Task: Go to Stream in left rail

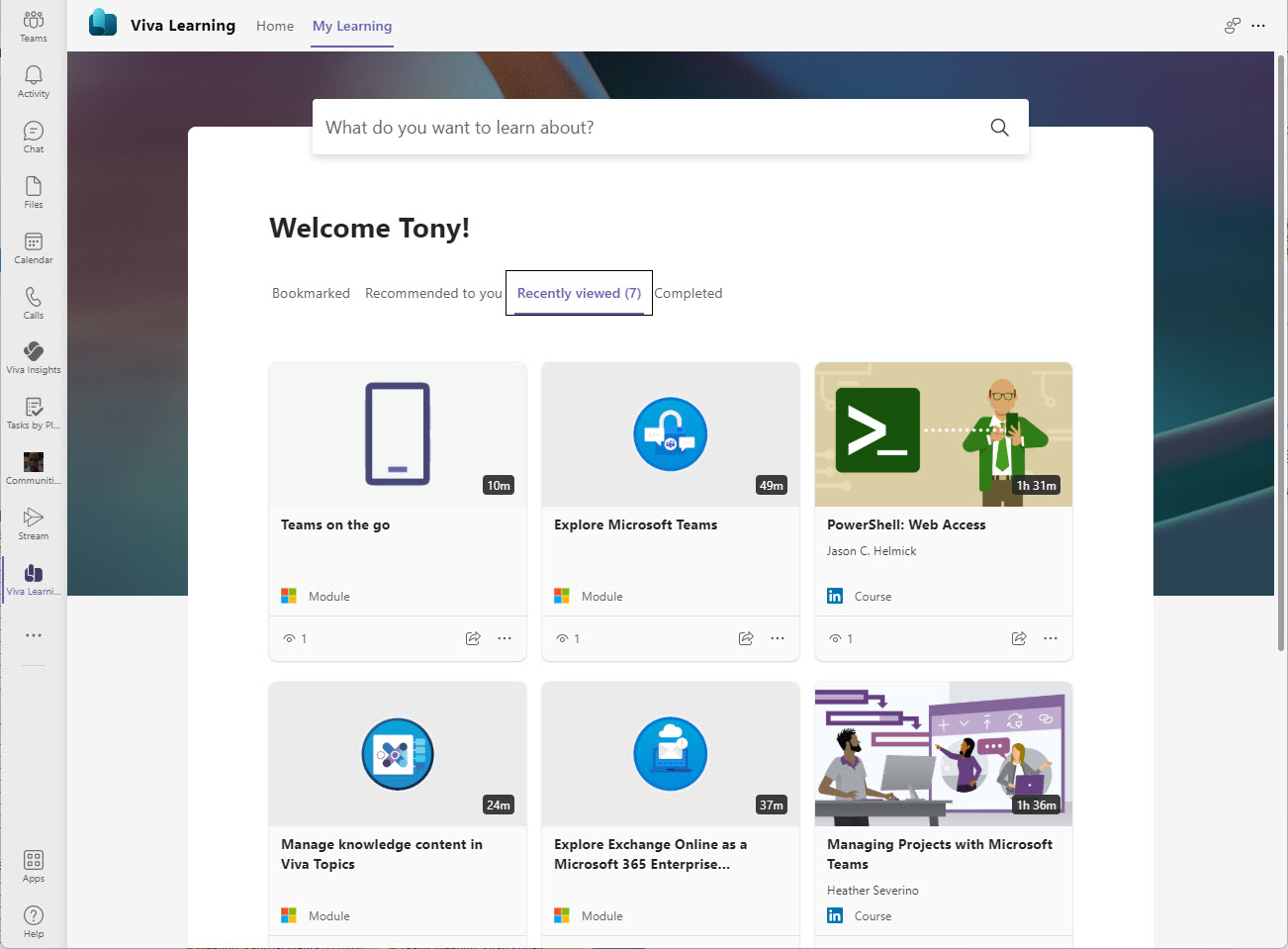Action: [34, 523]
